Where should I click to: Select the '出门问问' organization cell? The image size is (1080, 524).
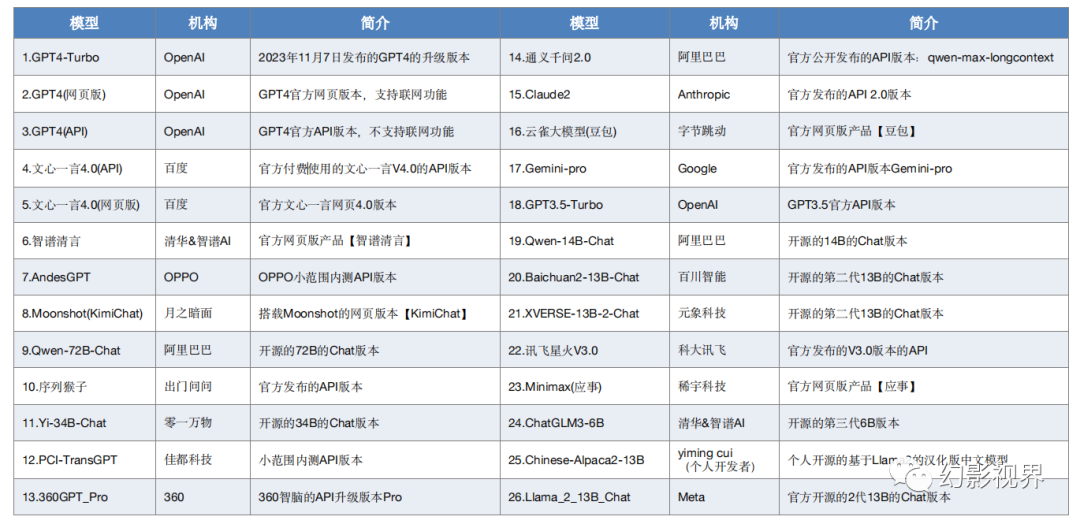point(203,387)
